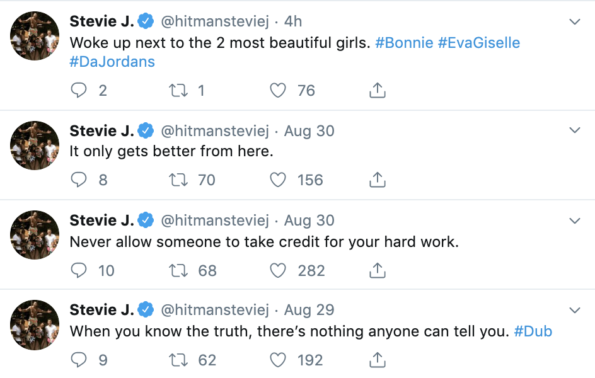The height and width of the screenshot is (378, 595).
Task: Expand options for the 'It only gets better' tweet
Action: click(x=575, y=130)
